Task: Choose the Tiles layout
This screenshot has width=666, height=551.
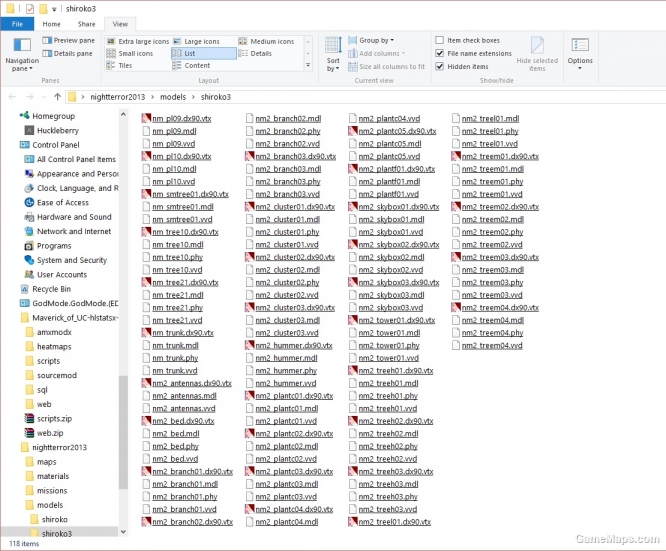Action: [119, 65]
